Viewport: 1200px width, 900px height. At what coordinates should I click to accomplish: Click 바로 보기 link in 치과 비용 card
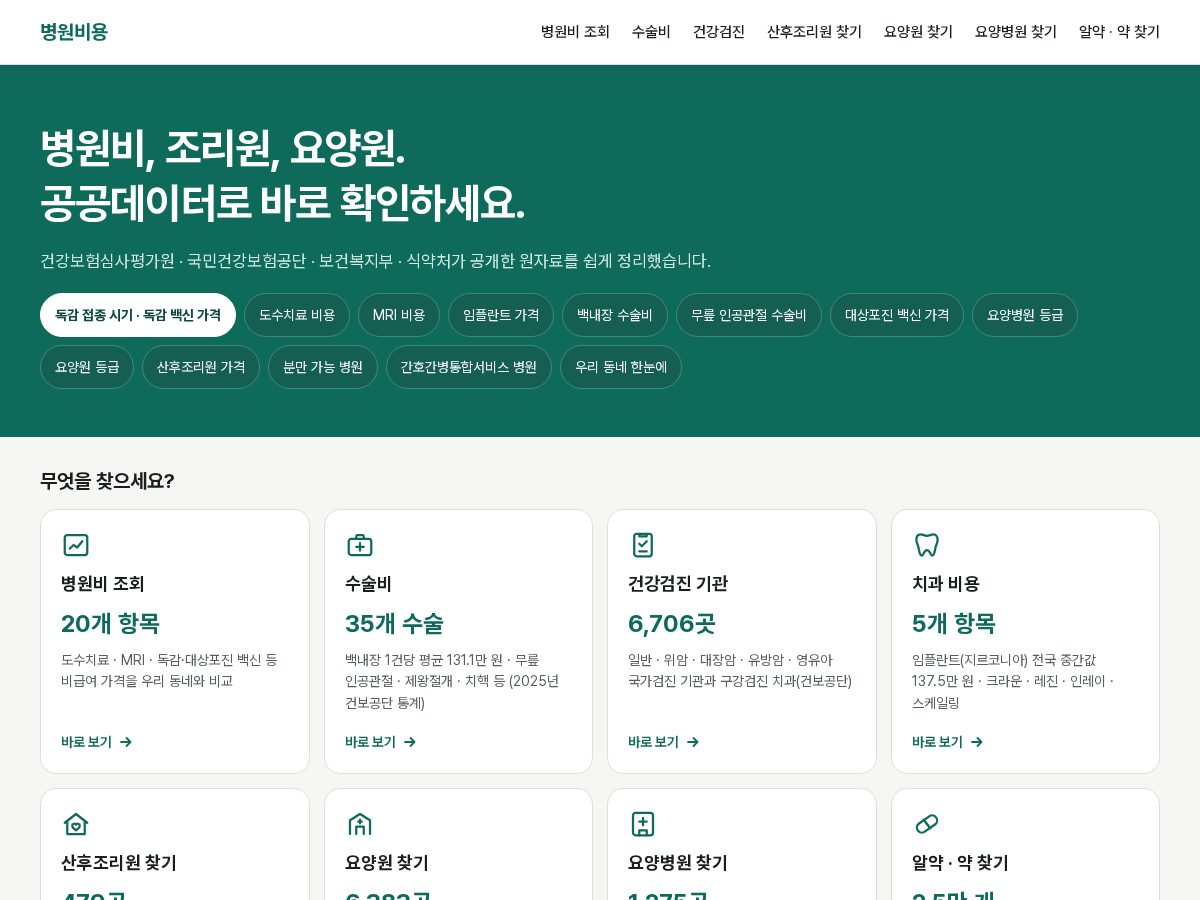(x=948, y=742)
